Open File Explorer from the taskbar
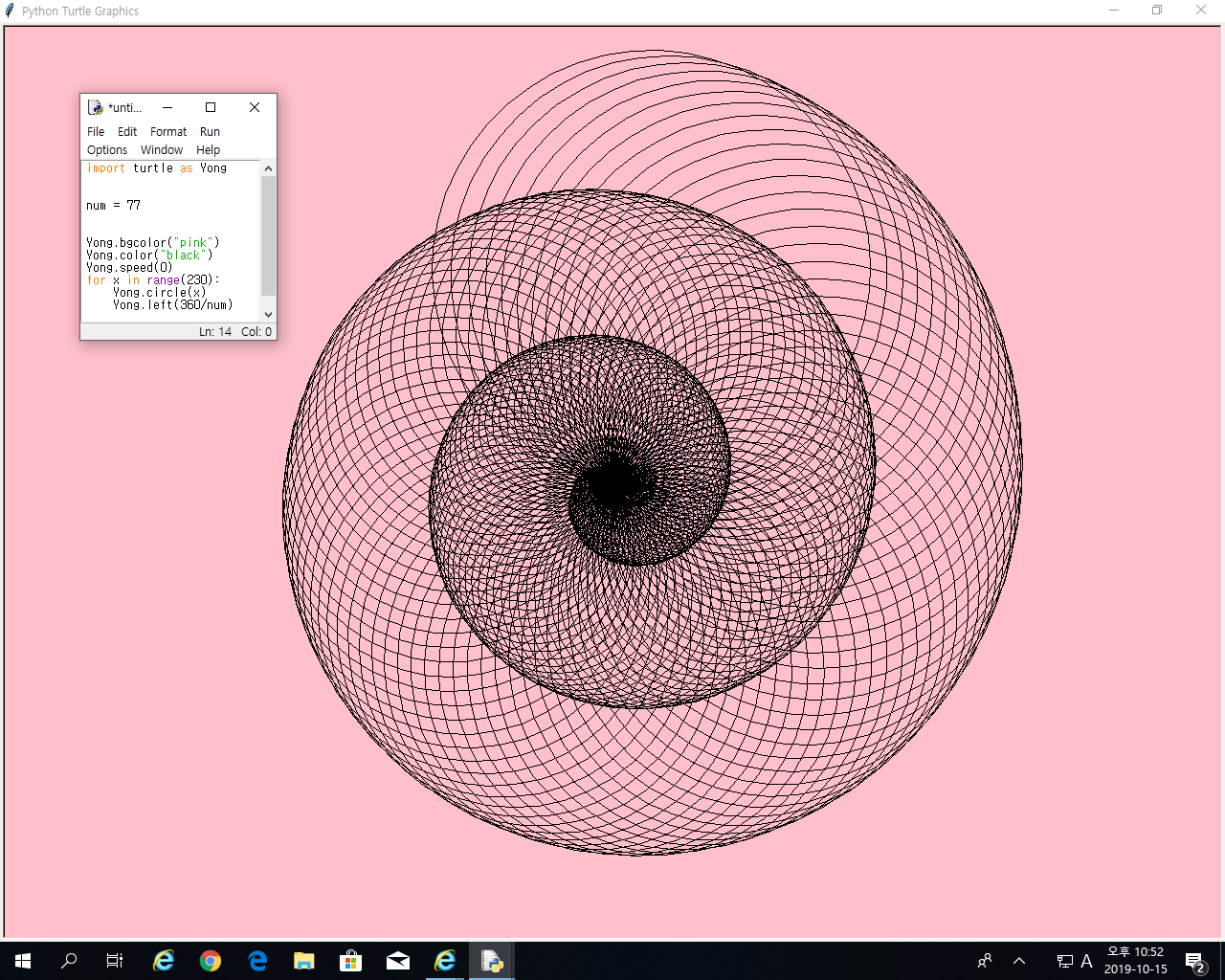 [304, 961]
